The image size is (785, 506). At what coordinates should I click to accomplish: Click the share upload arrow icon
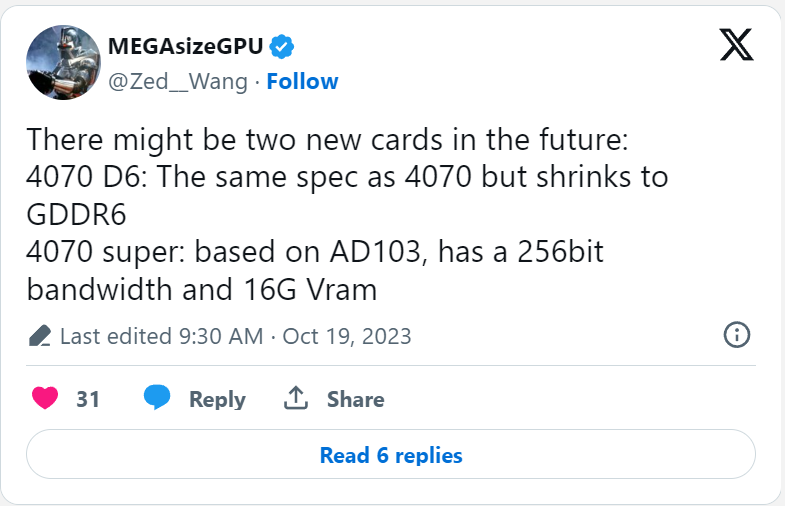click(x=296, y=398)
